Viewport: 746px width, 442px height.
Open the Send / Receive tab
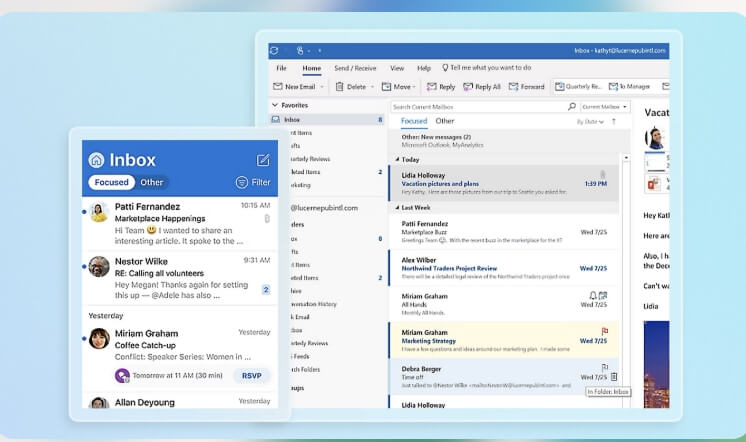[355, 68]
